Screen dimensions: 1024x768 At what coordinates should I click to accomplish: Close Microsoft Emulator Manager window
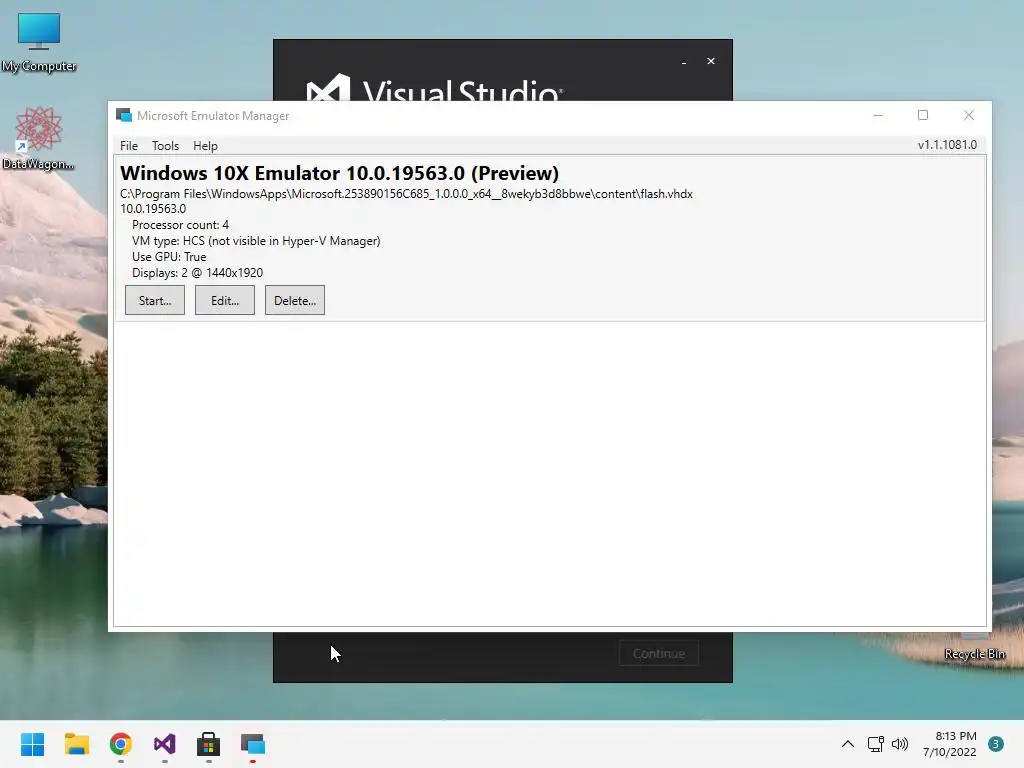click(x=968, y=116)
